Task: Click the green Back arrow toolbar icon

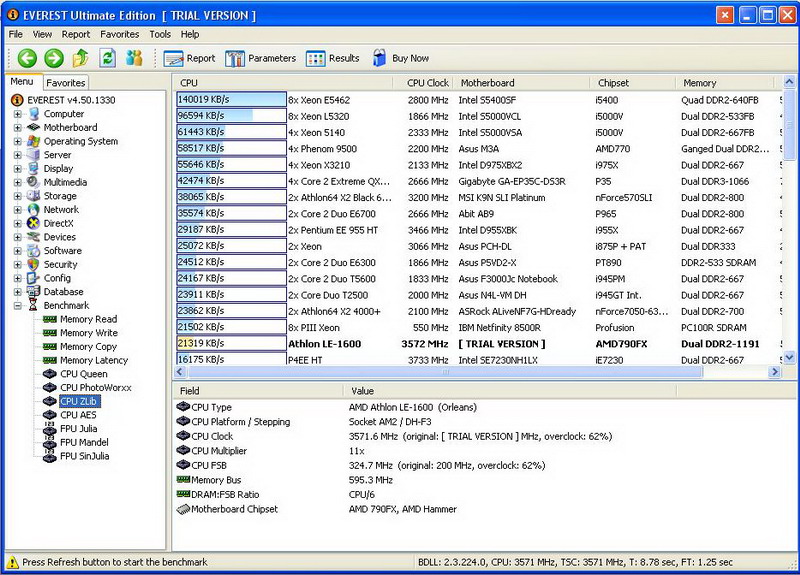Action: click(x=27, y=58)
